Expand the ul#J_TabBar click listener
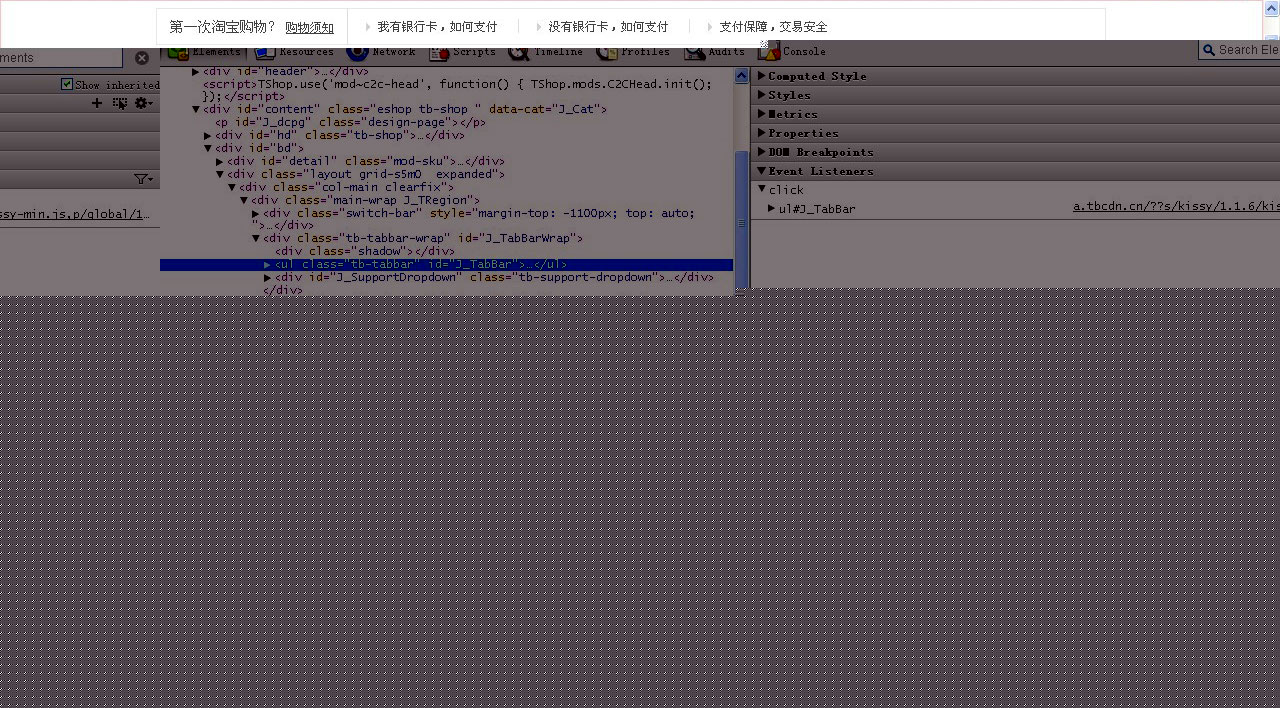Image resolution: width=1280 pixels, height=708 pixels. coord(771,209)
